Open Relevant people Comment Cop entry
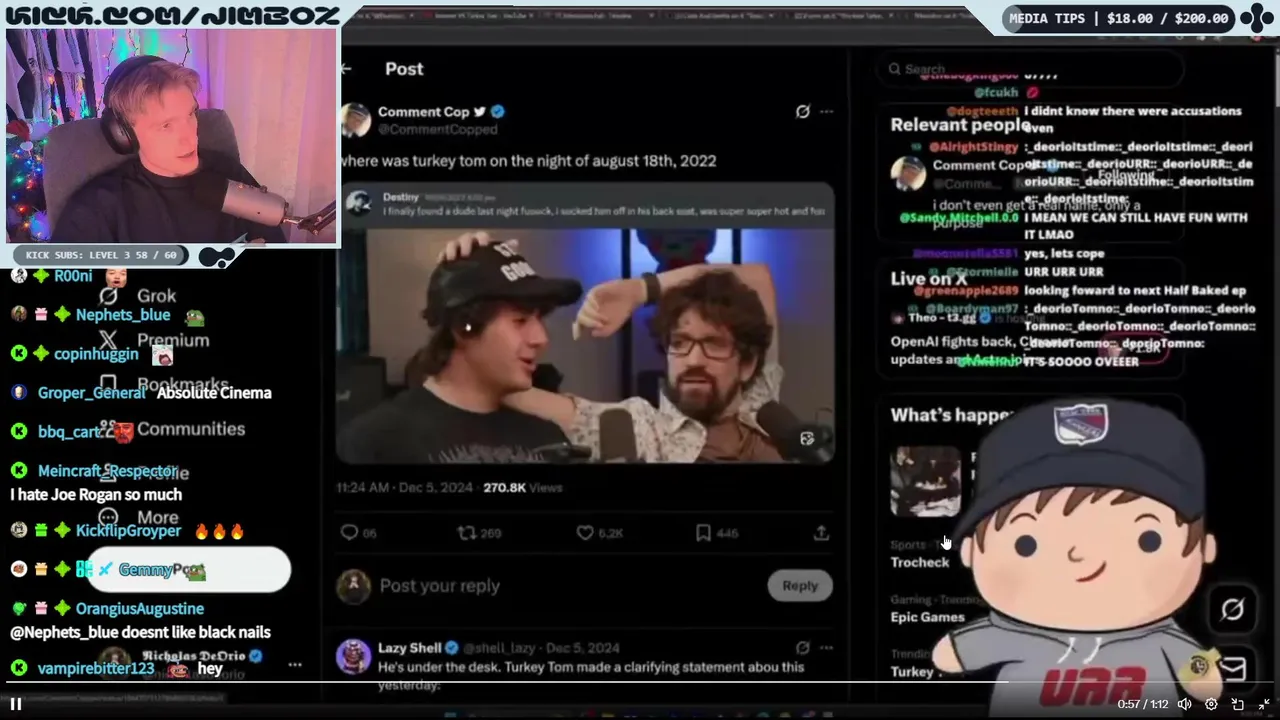 (x=1030, y=175)
